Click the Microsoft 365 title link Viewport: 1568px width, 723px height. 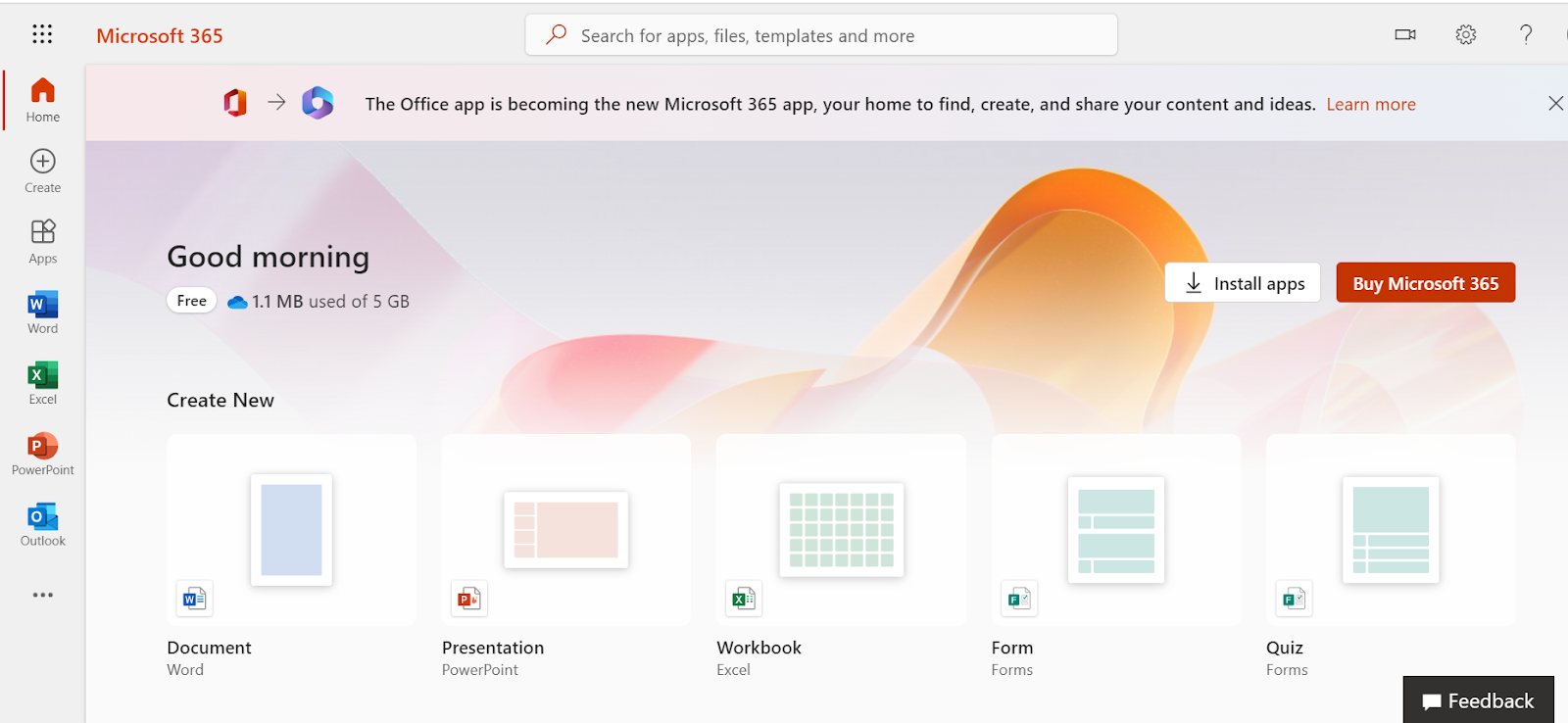(160, 35)
